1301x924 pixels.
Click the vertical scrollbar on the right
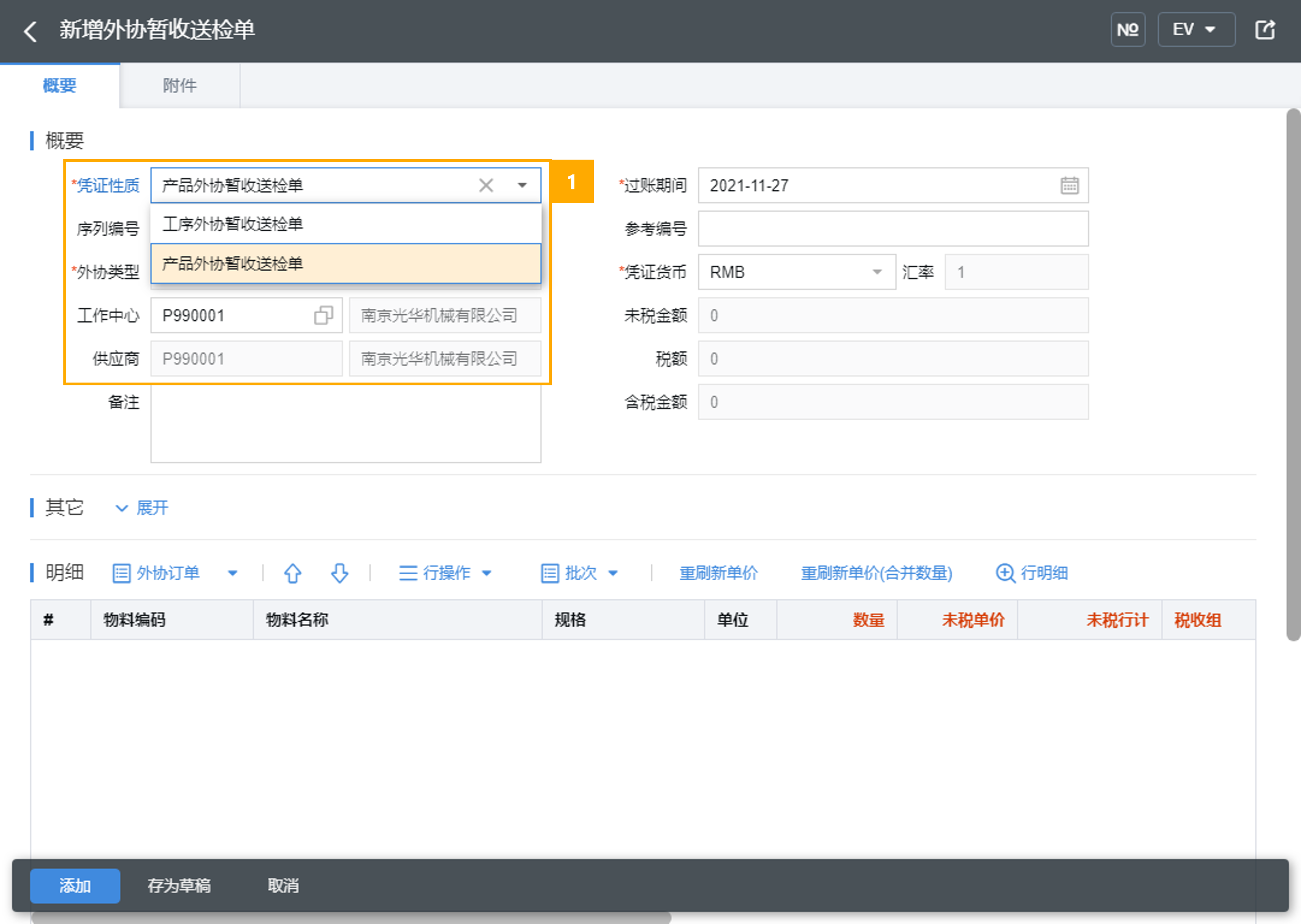[1293, 374]
